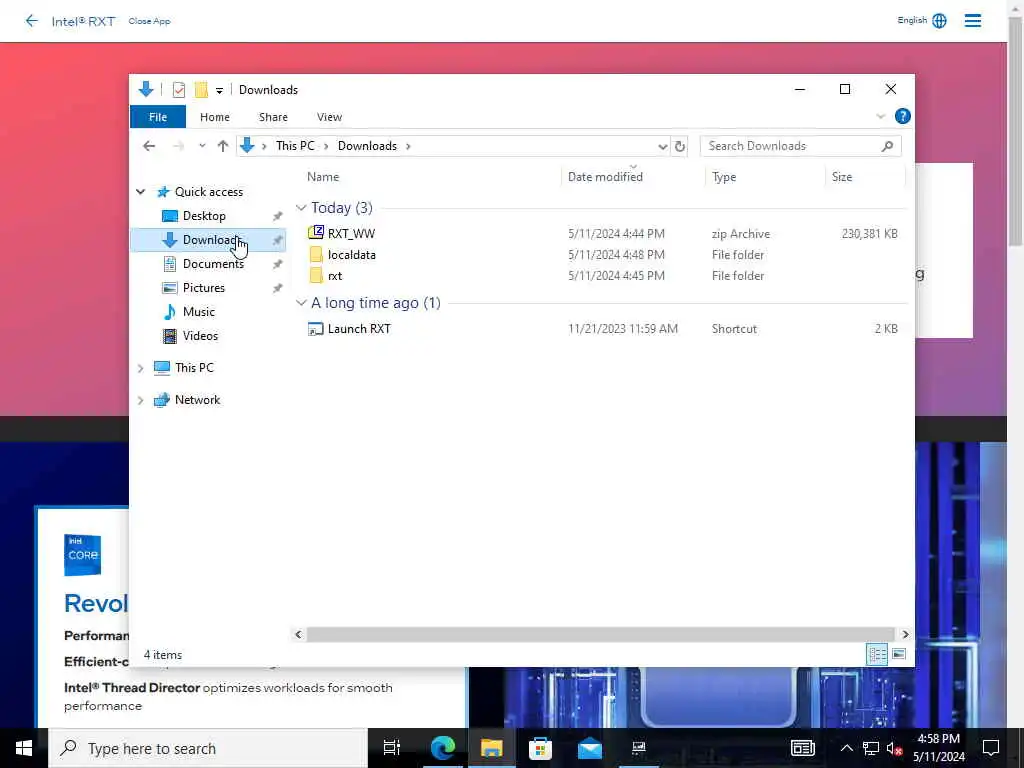Select the rxt folder icon
The width and height of the screenshot is (1024, 768).
coord(315,276)
